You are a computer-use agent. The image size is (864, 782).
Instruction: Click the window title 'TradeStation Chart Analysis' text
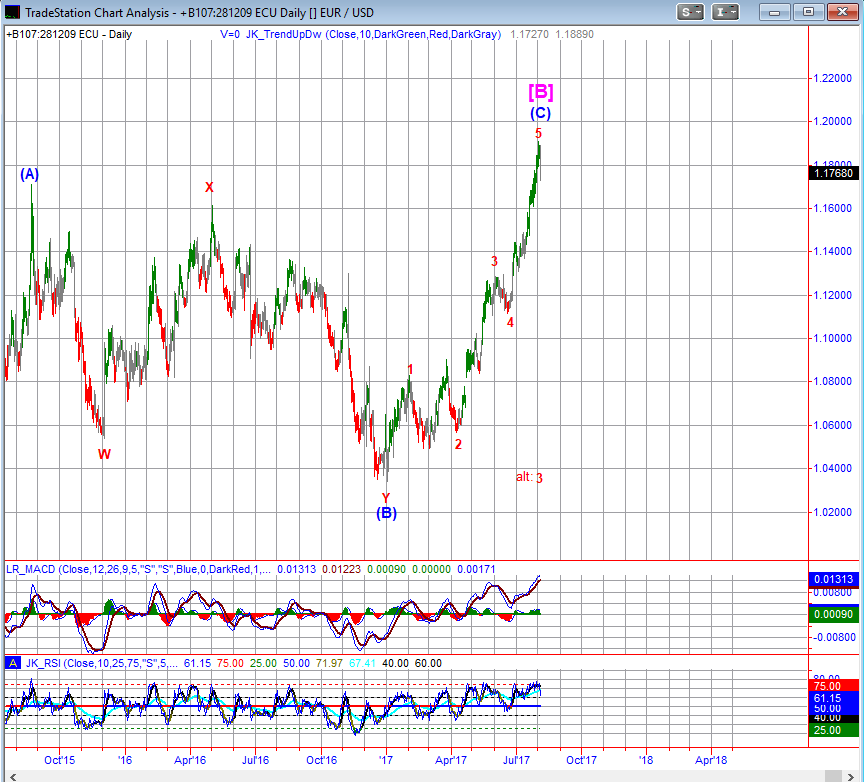pyautogui.click(x=97, y=12)
